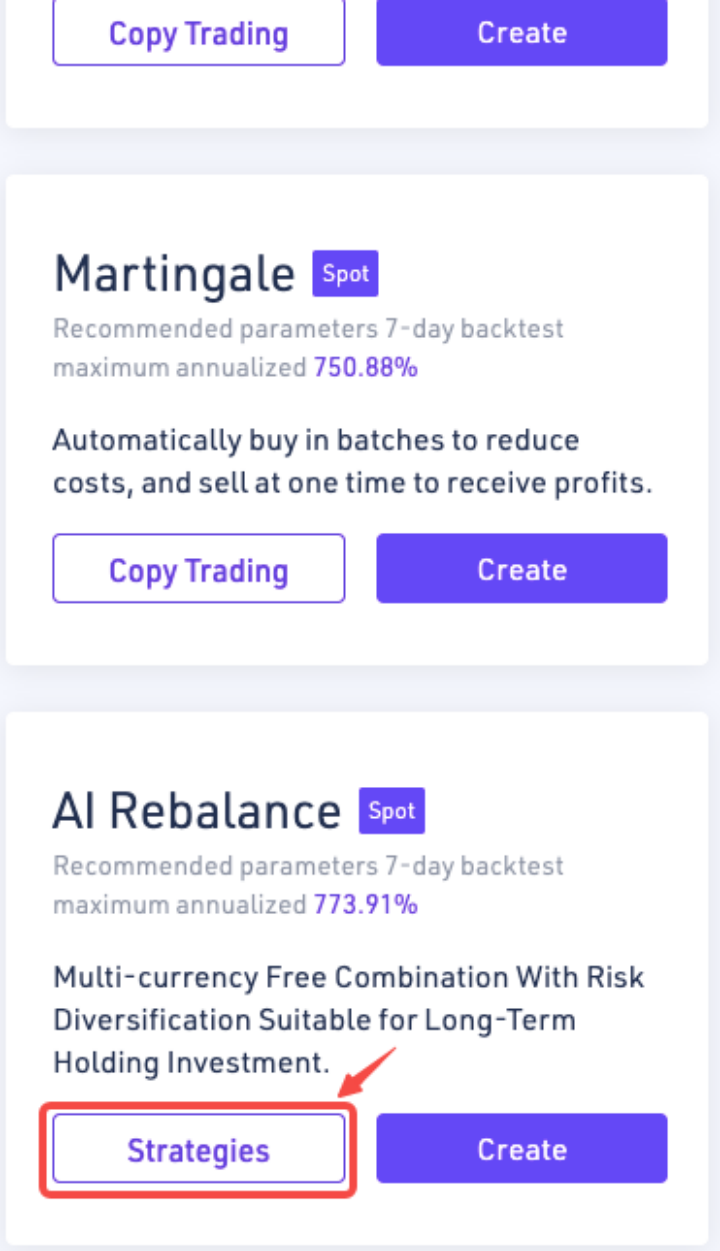Click Martingale's 'Recommended parameters 7-day backtest' text
Image resolution: width=720 pixels, height=1251 pixels.
[308, 328]
